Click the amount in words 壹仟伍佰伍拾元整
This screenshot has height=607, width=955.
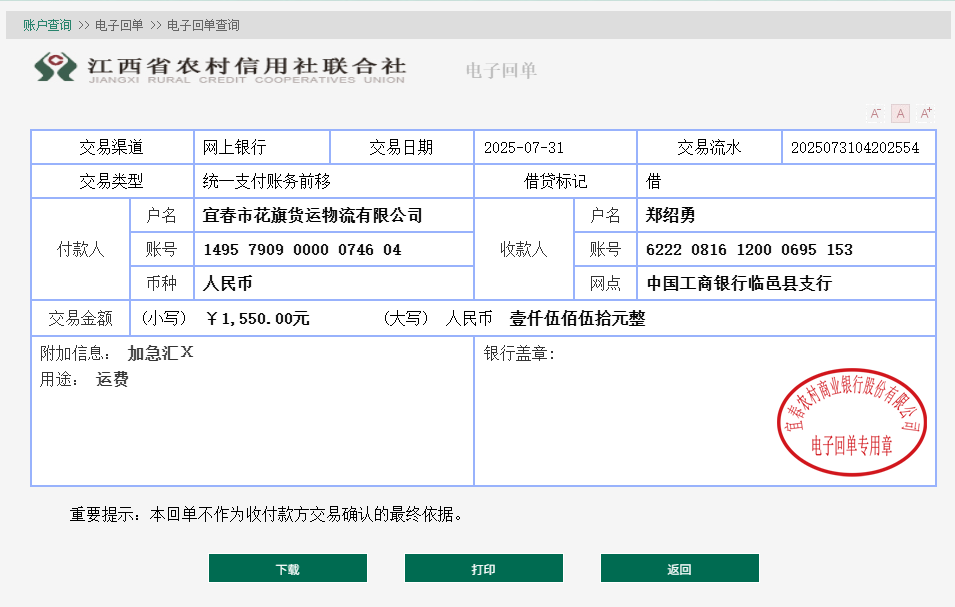pyautogui.click(x=577, y=318)
